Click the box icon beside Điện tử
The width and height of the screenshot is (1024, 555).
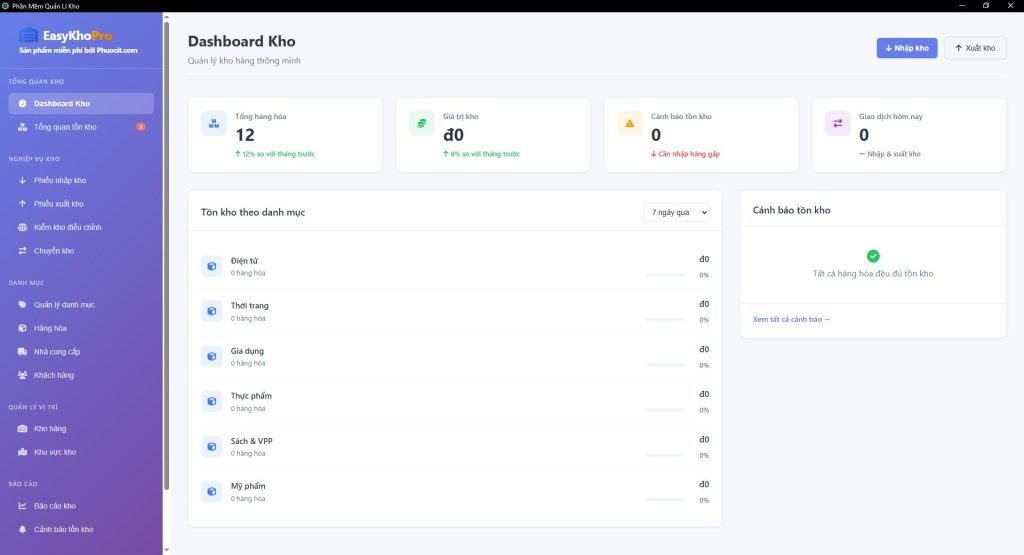click(211, 266)
